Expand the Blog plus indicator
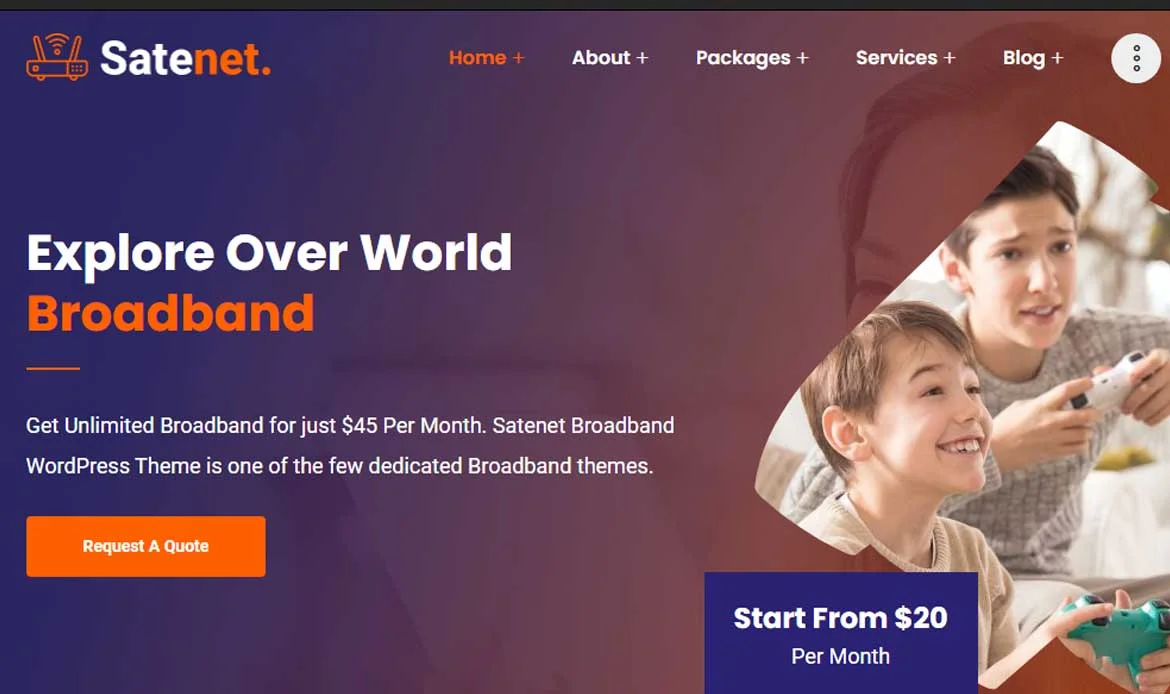The height and width of the screenshot is (694, 1170). tap(1057, 58)
